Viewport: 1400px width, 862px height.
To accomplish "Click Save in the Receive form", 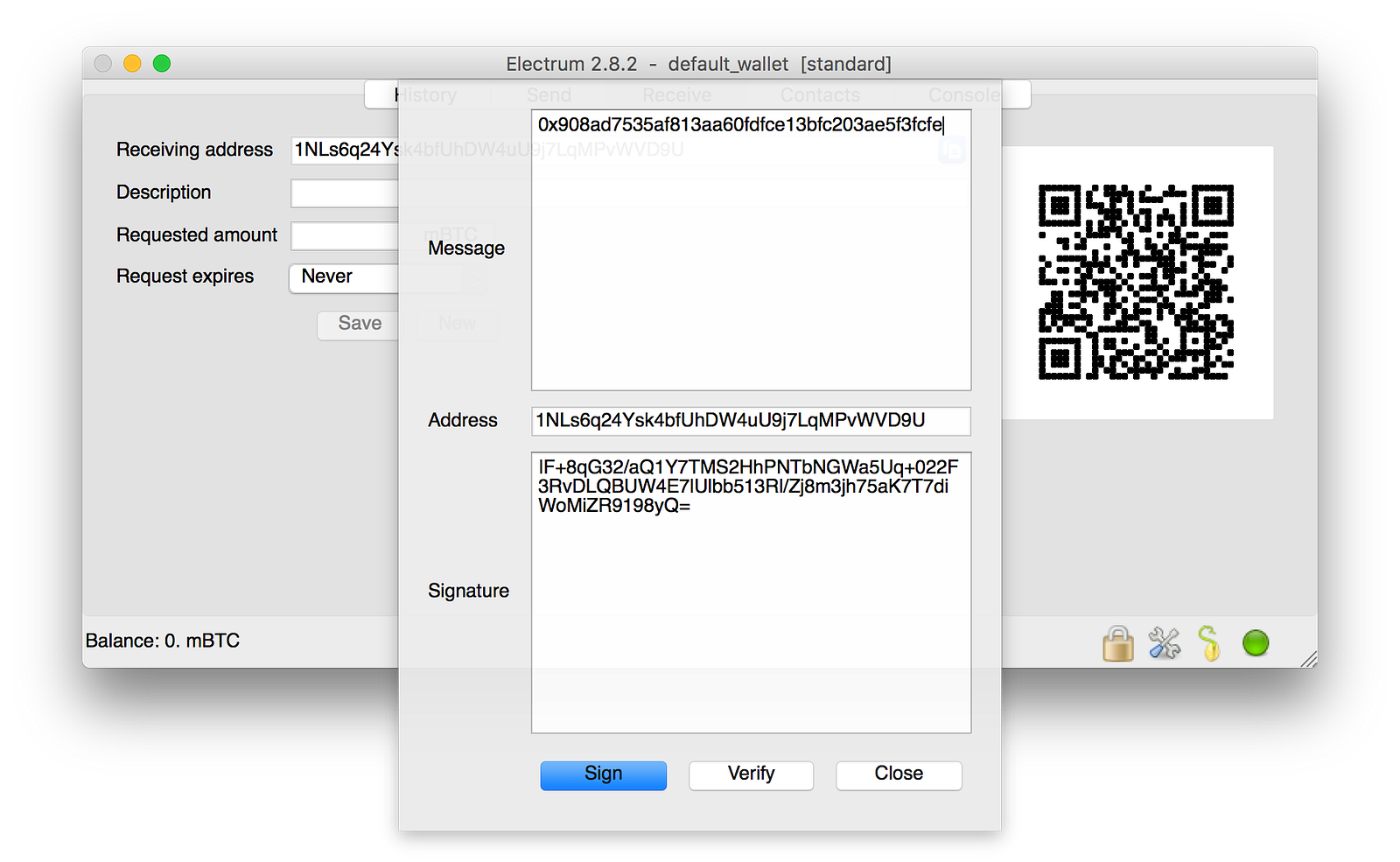I will (x=360, y=324).
